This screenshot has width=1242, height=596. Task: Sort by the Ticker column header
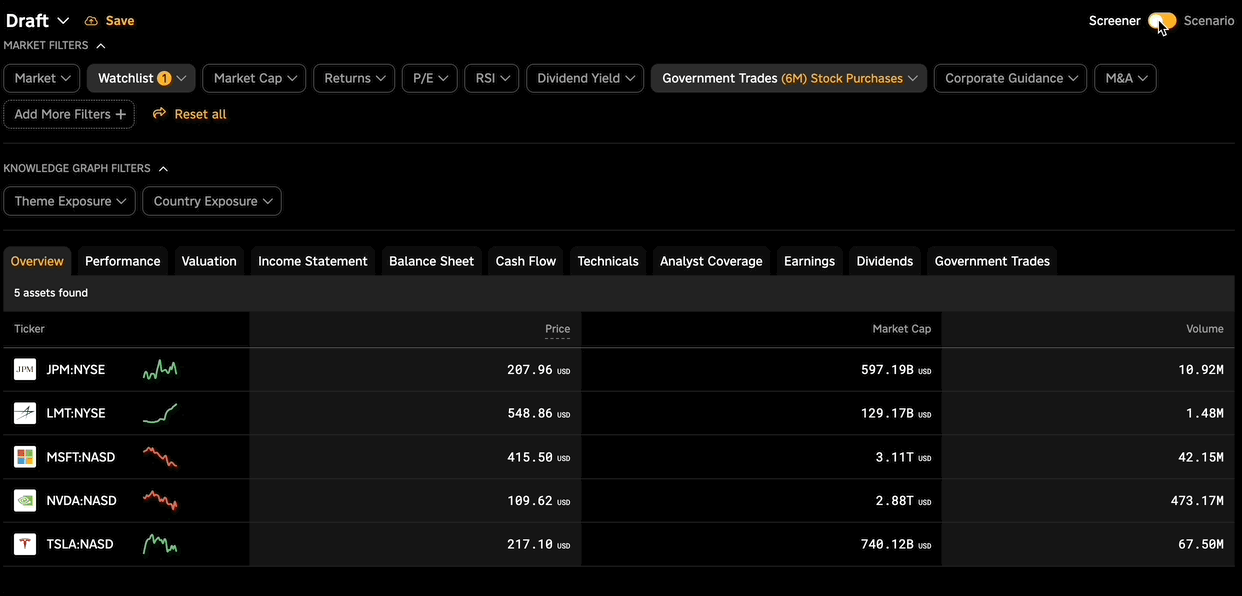[x=29, y=329]
